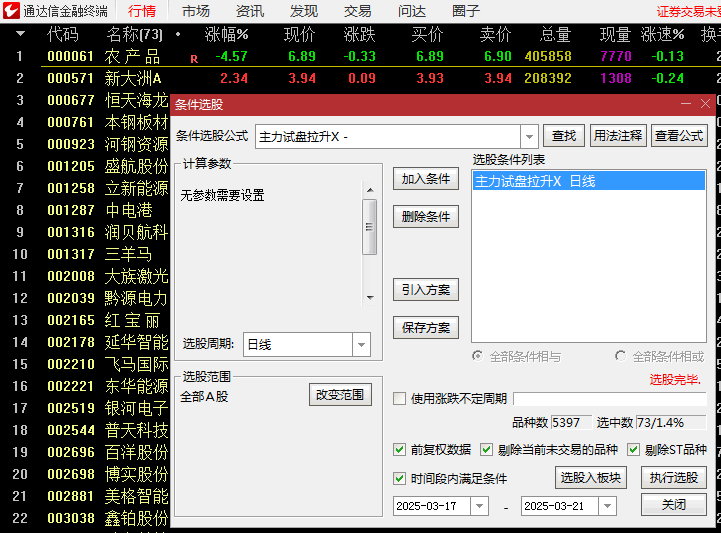
Task: Toggle the 前复权数据 checkbox
Action: coord(400,450)
